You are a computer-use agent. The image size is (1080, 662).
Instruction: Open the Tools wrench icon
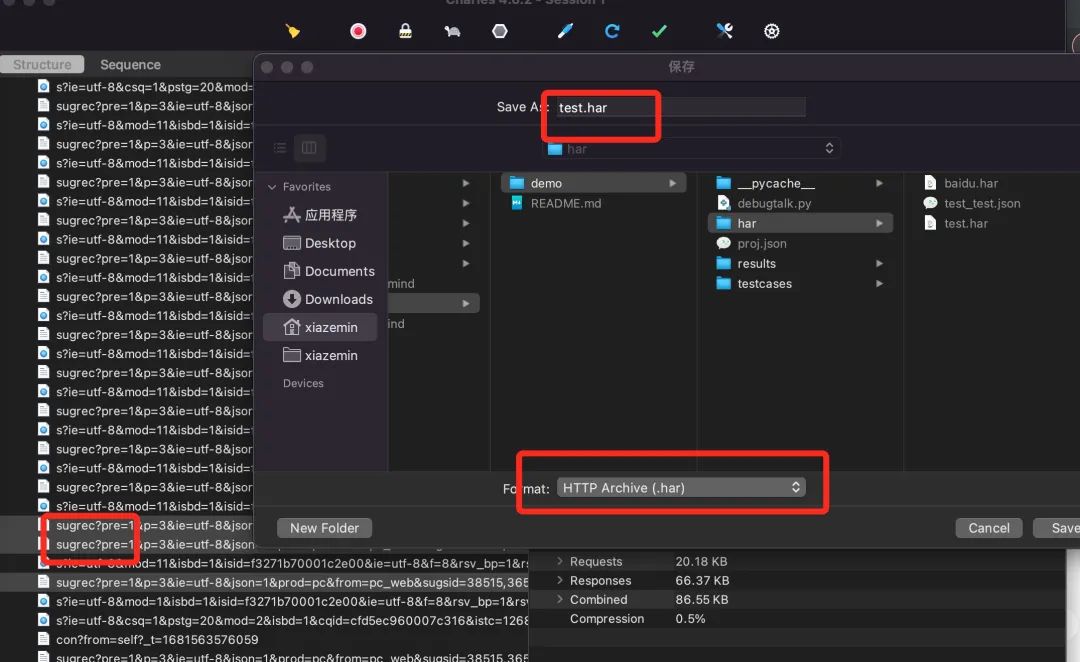pos(725,31)
